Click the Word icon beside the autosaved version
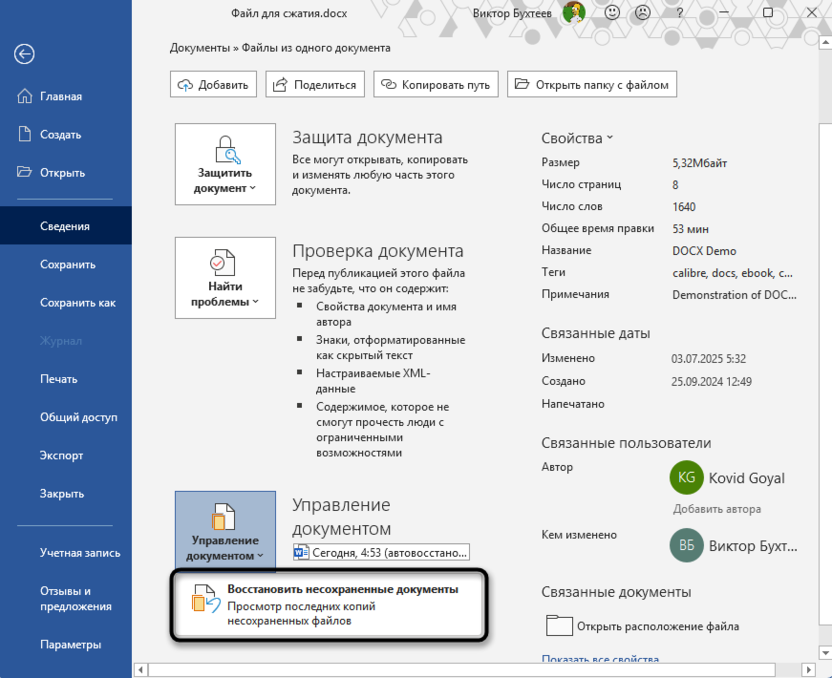 302,551
